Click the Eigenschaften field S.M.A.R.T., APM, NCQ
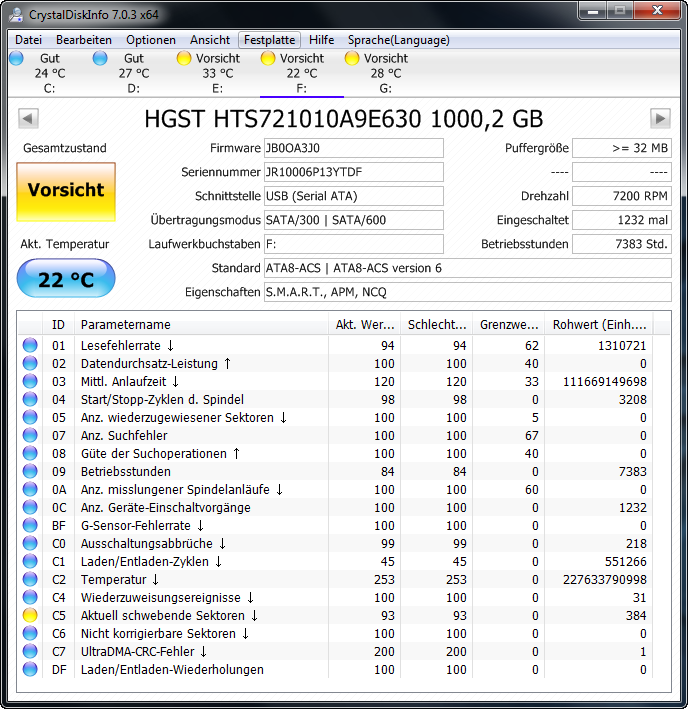Viewport: 688px width, 709px height. pyautogui.click(x=468, y=292)
